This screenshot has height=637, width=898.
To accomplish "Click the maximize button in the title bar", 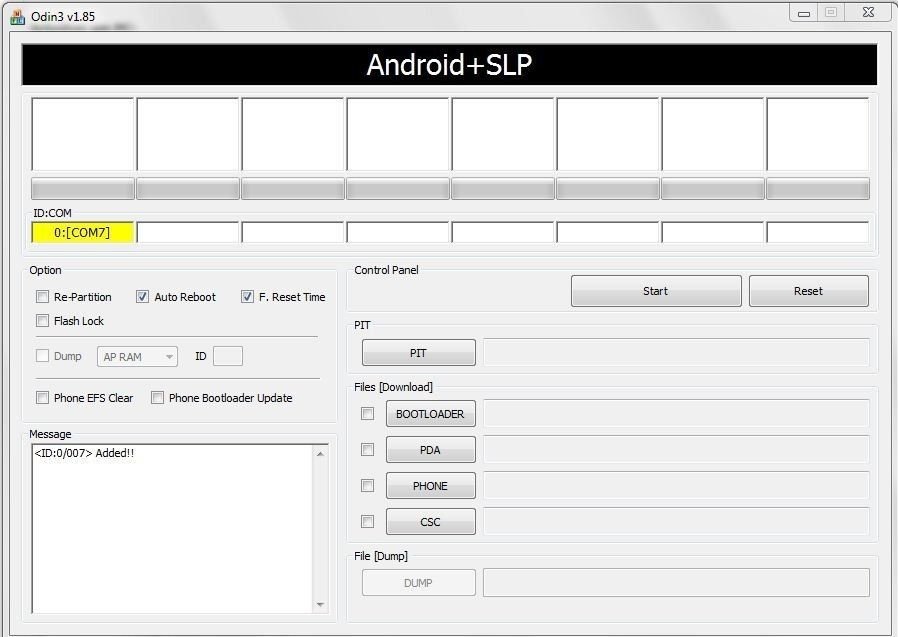I will pyautogui.click(x=831, y=13).
